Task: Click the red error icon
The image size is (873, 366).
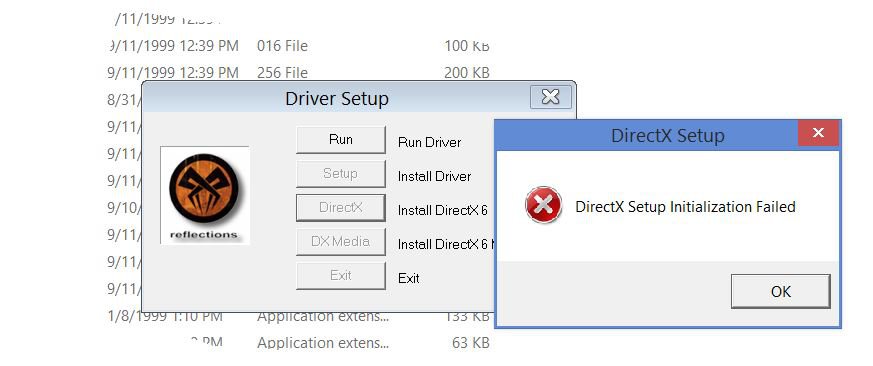Action: [543, 205]
